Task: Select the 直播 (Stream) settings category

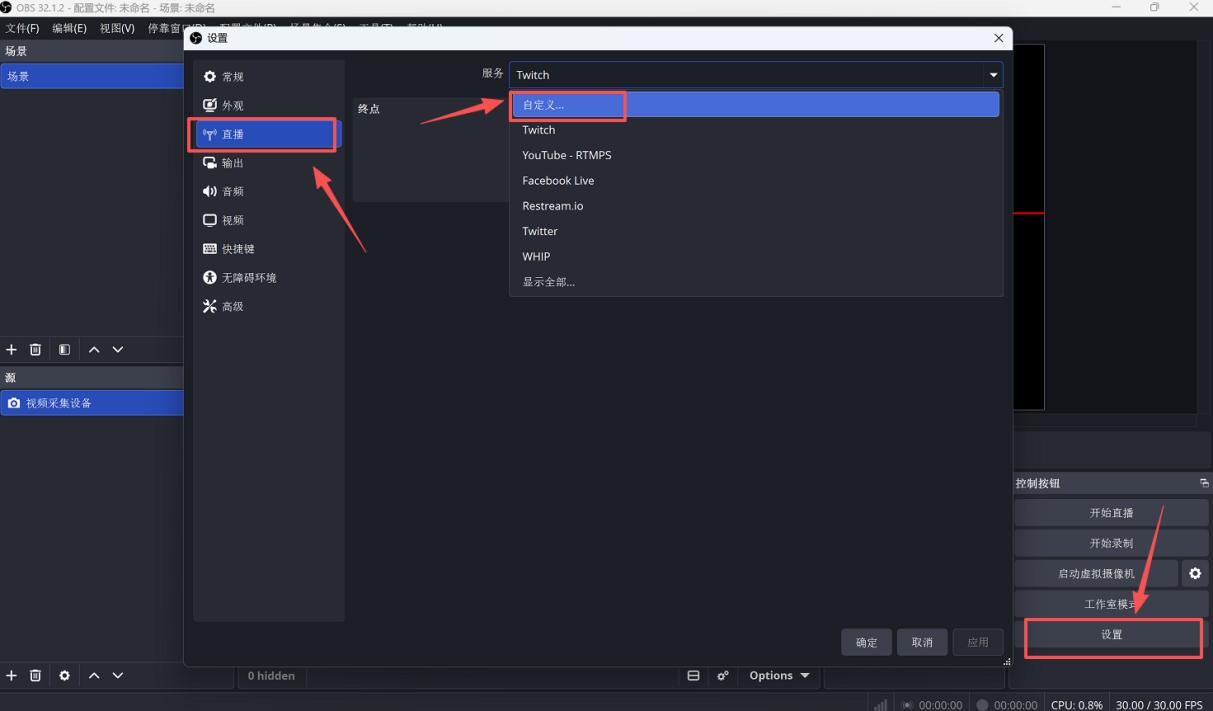Action: (x=268, y=134)
